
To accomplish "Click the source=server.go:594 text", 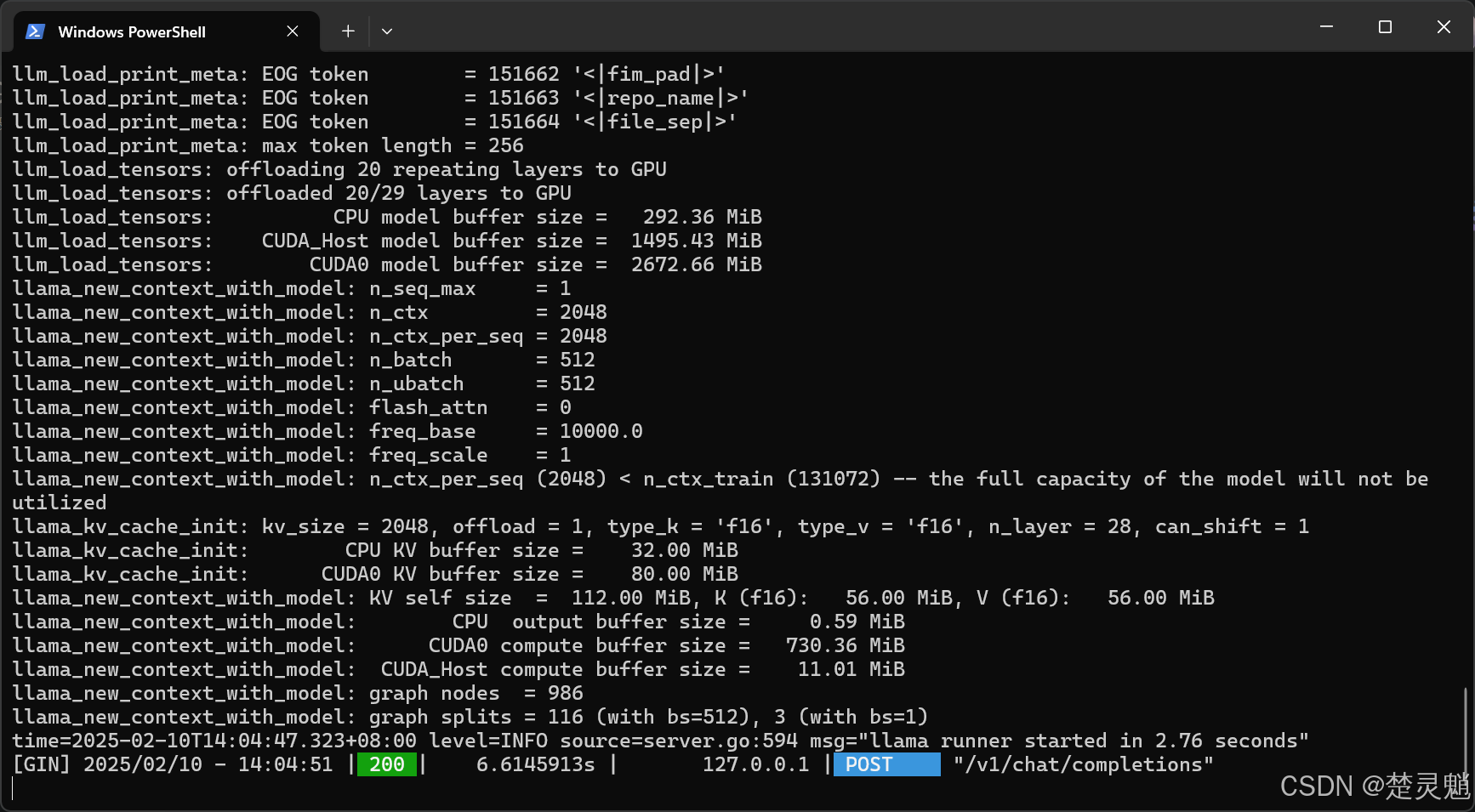I will click(679, 741).
